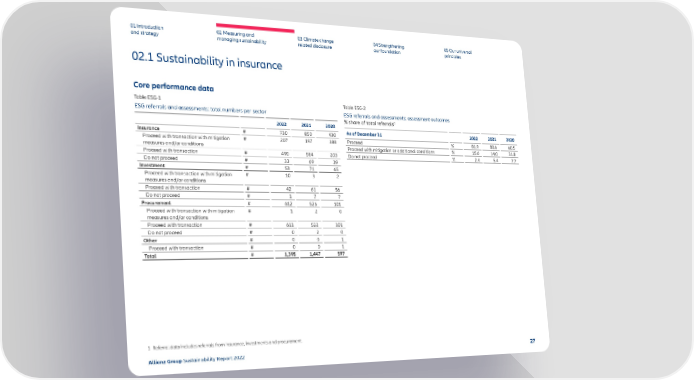Select the Table ESG-2 label
This screenshot has width=694, height=380.
point(354,107)
